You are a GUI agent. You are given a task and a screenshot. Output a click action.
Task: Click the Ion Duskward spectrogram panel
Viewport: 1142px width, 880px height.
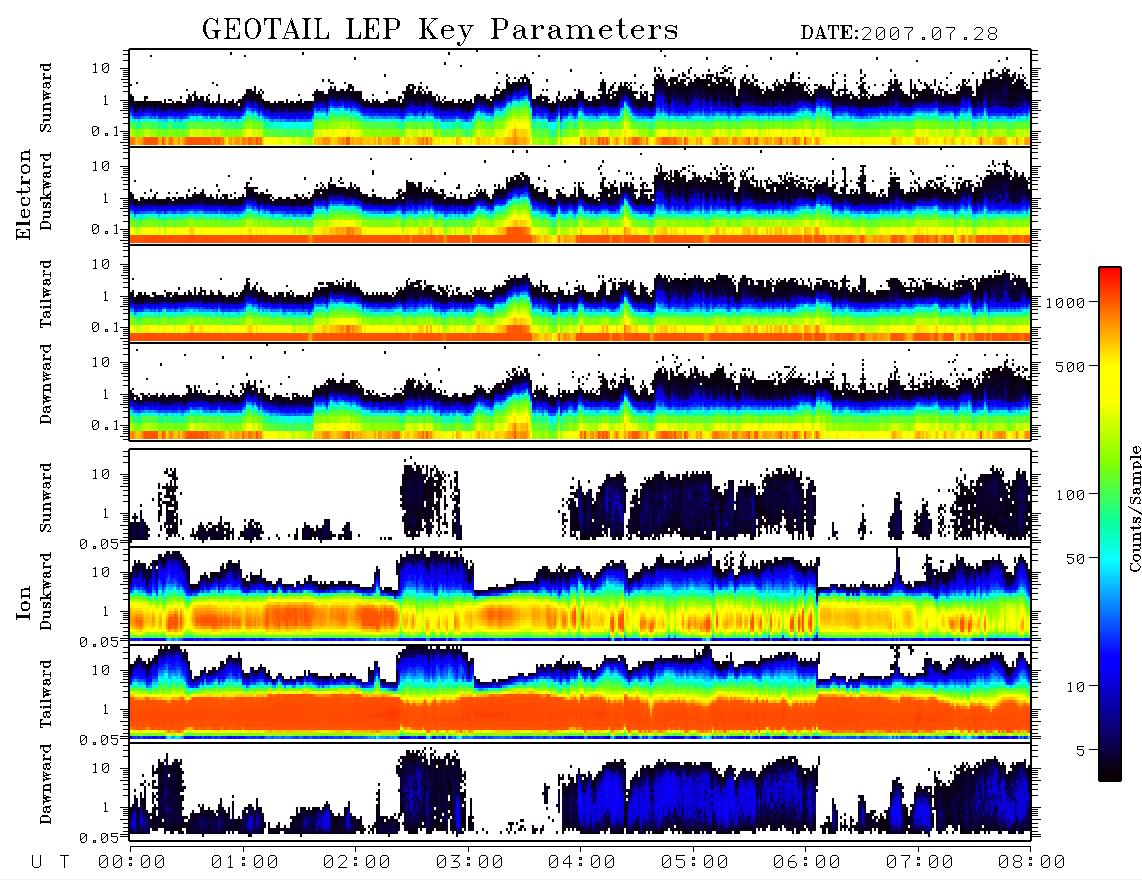(x=580, y=595)
